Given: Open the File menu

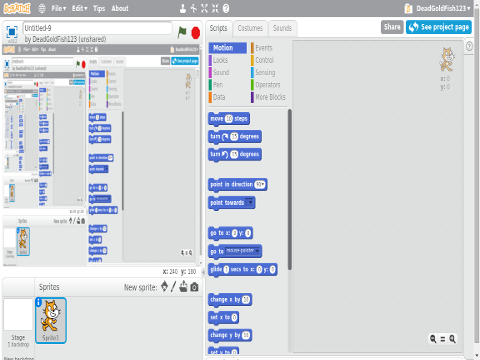Looking at the screenshot, I should (59, 8).
